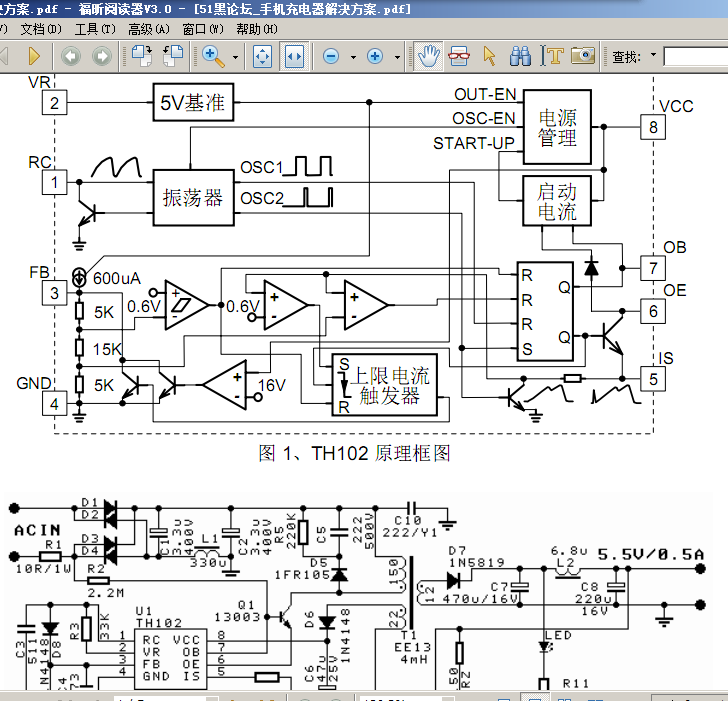This screenshot has width=728, height=701.
Task: Click the caption 图 1、TH102 原理框图
Action: [x=354, y=453]
